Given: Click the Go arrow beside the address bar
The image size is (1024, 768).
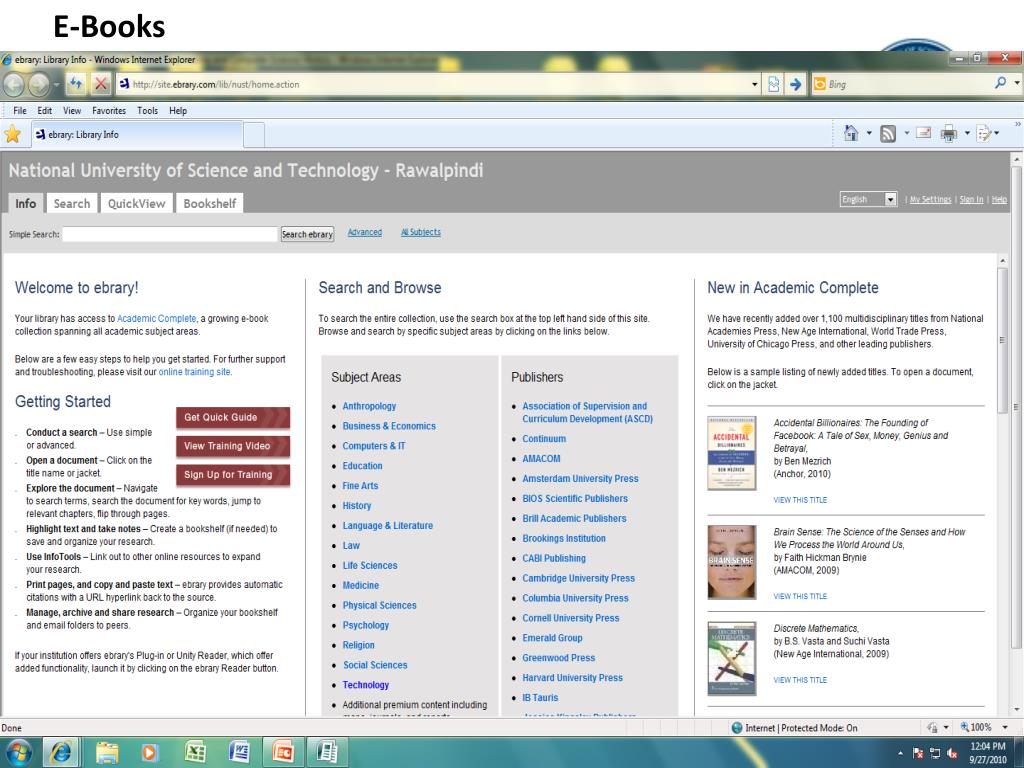Looking at the screenshot, I should [x=795, y=84].
